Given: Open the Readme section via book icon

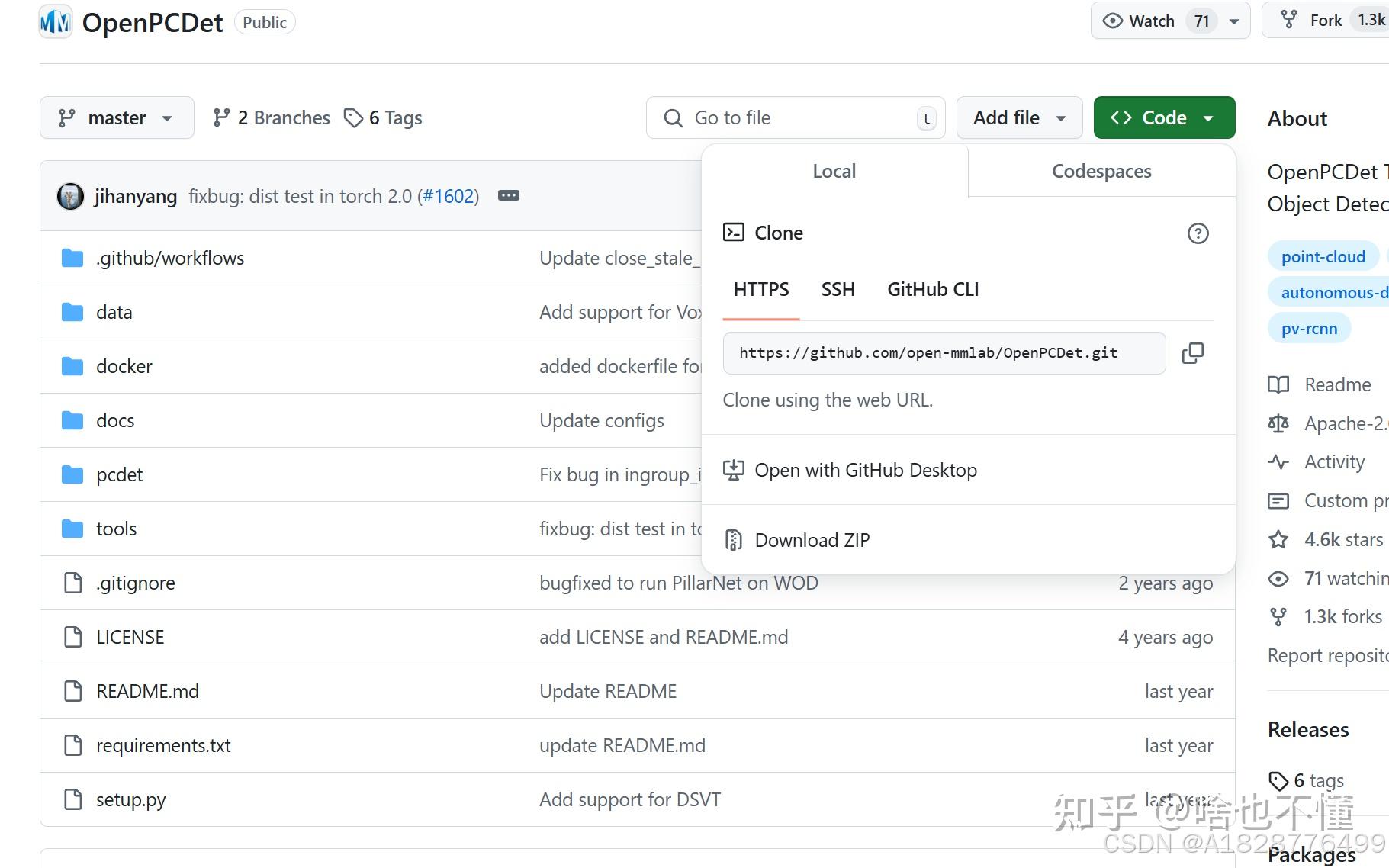Looking at the screenshot, I should click(x=1278, y=384).
